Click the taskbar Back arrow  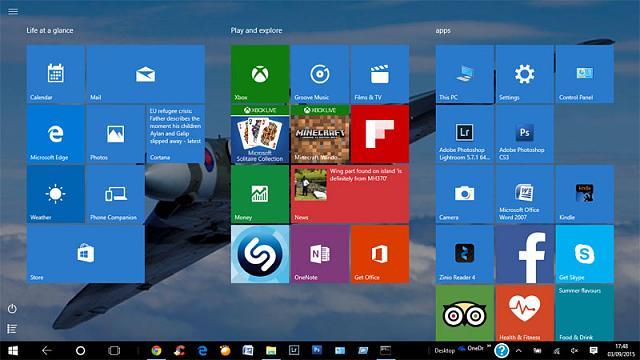pyautogui.click(x=47, y=351)
